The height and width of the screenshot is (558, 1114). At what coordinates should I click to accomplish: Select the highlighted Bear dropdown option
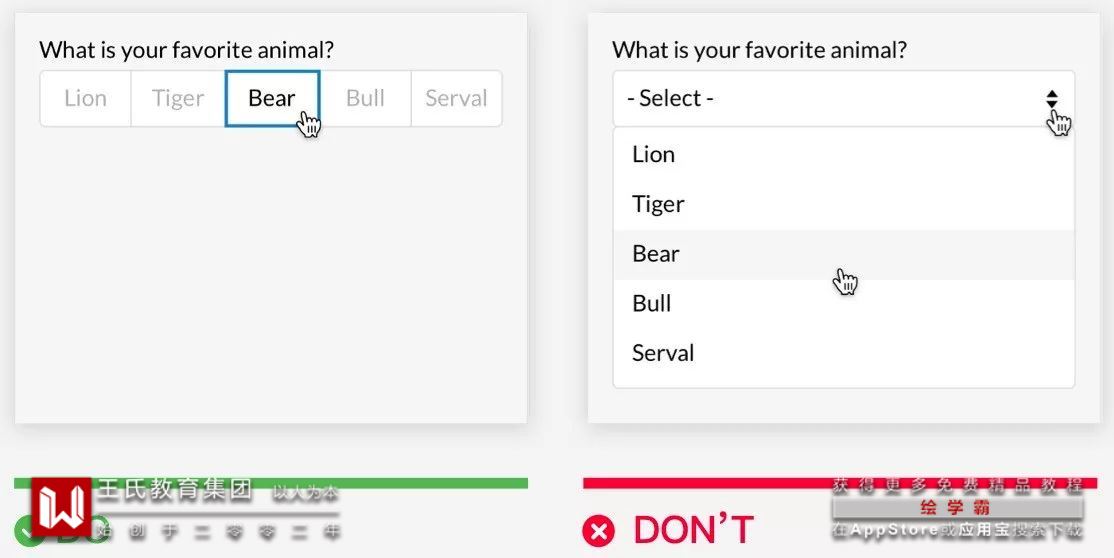656,254
